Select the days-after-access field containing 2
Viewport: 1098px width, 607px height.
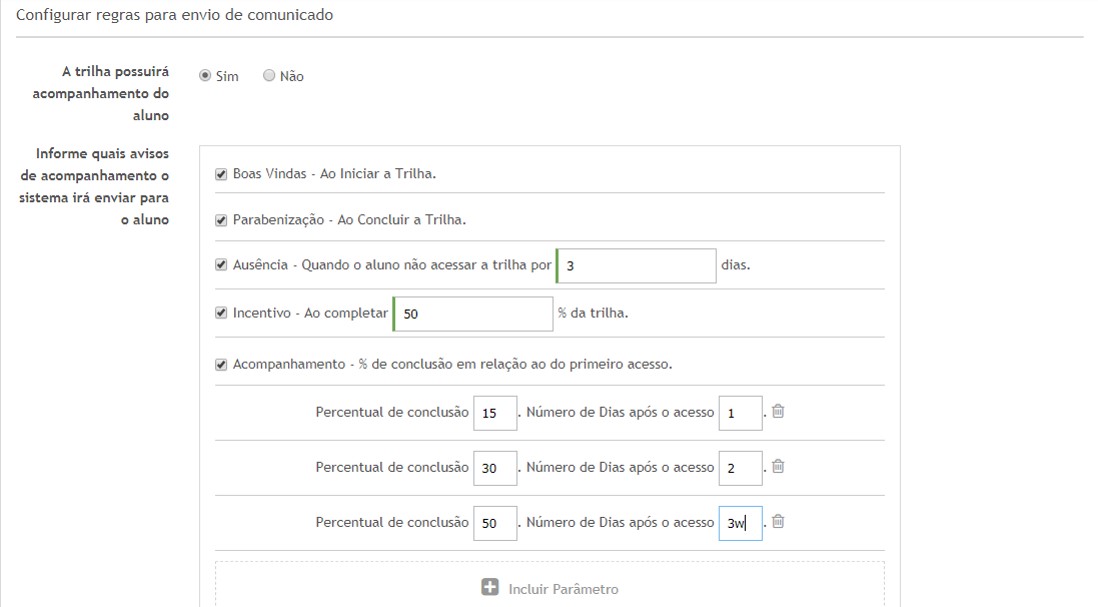click(740, 467)
